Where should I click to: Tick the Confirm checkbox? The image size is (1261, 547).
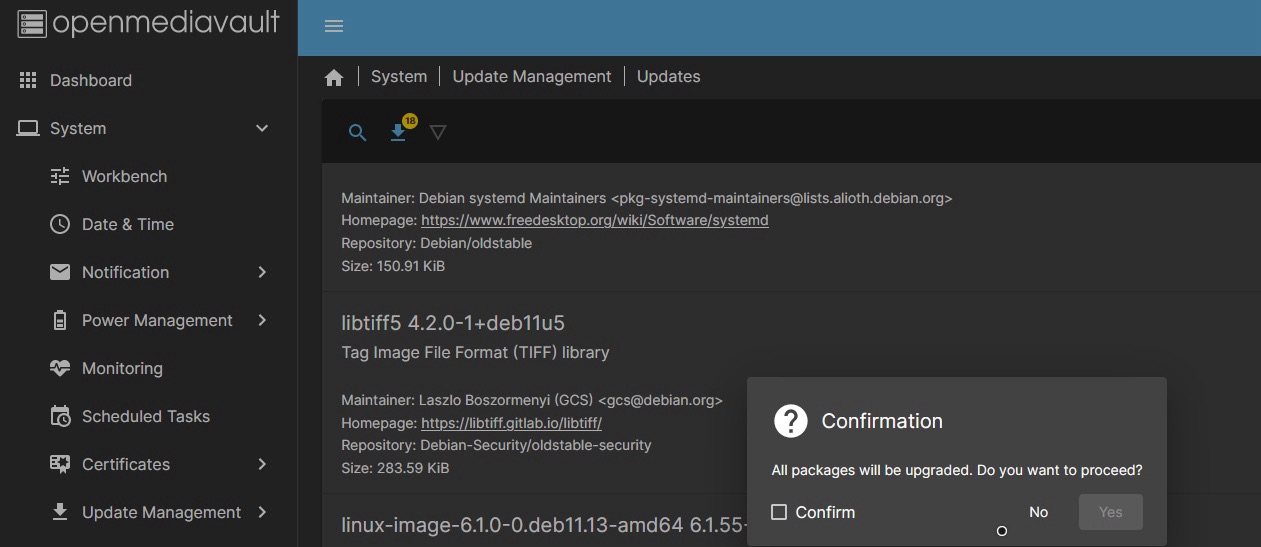(779, 512)
